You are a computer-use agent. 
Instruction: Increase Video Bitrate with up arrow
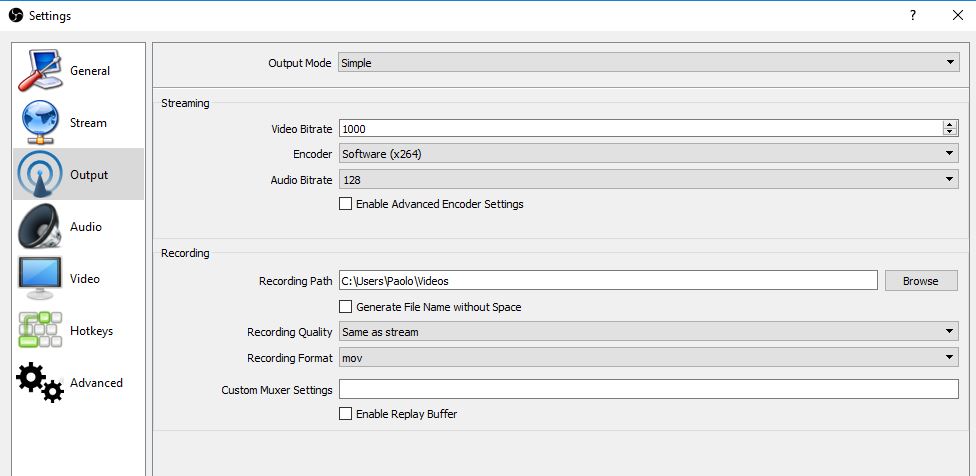(x=950, y=124)
